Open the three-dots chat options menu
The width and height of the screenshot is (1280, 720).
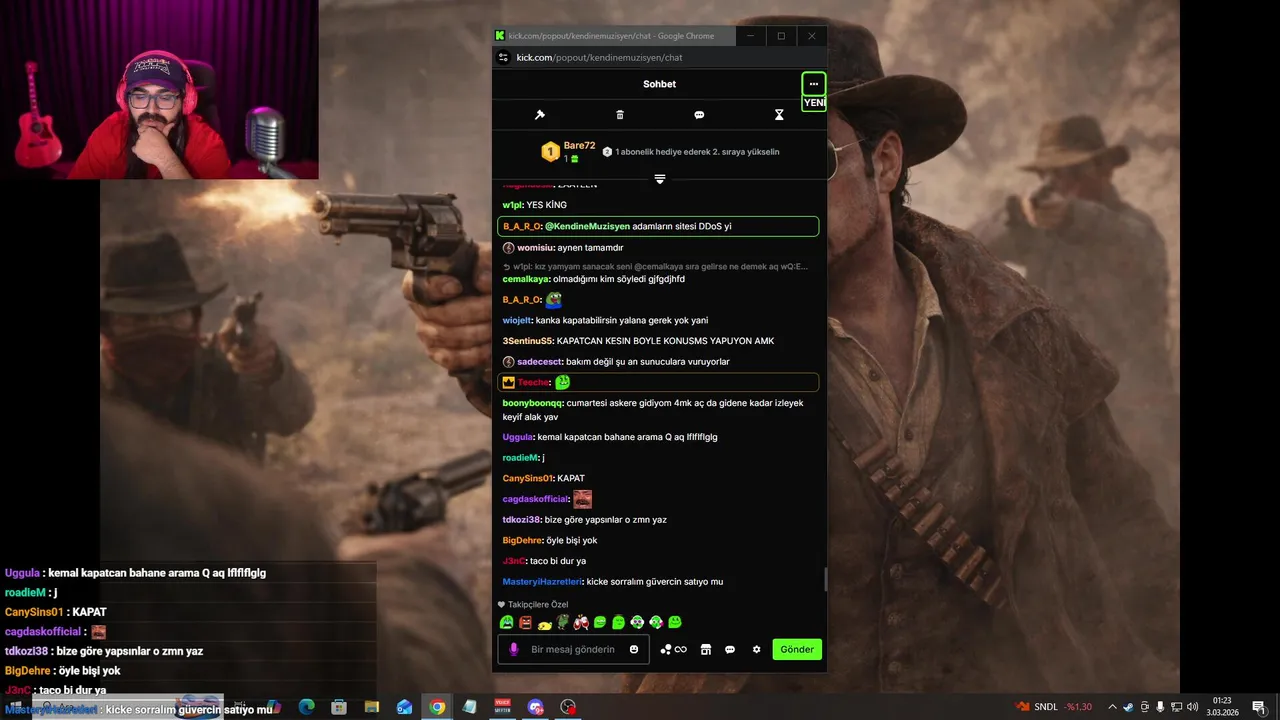813,84
